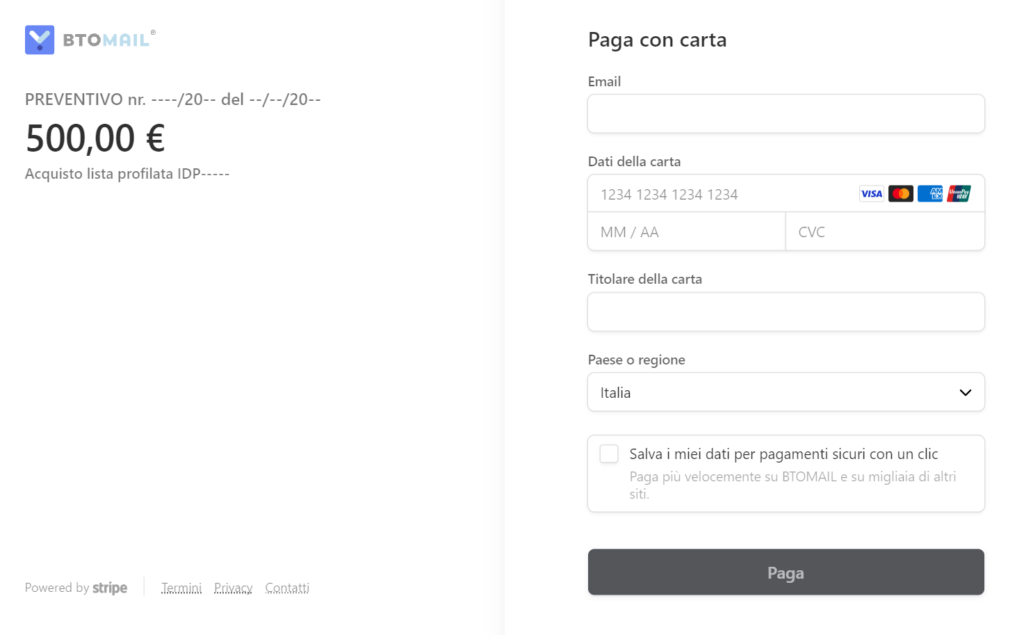Open the Paese o regione dropdown
The width and height of the screenshot is (1024, 635).
pos(785,393)
